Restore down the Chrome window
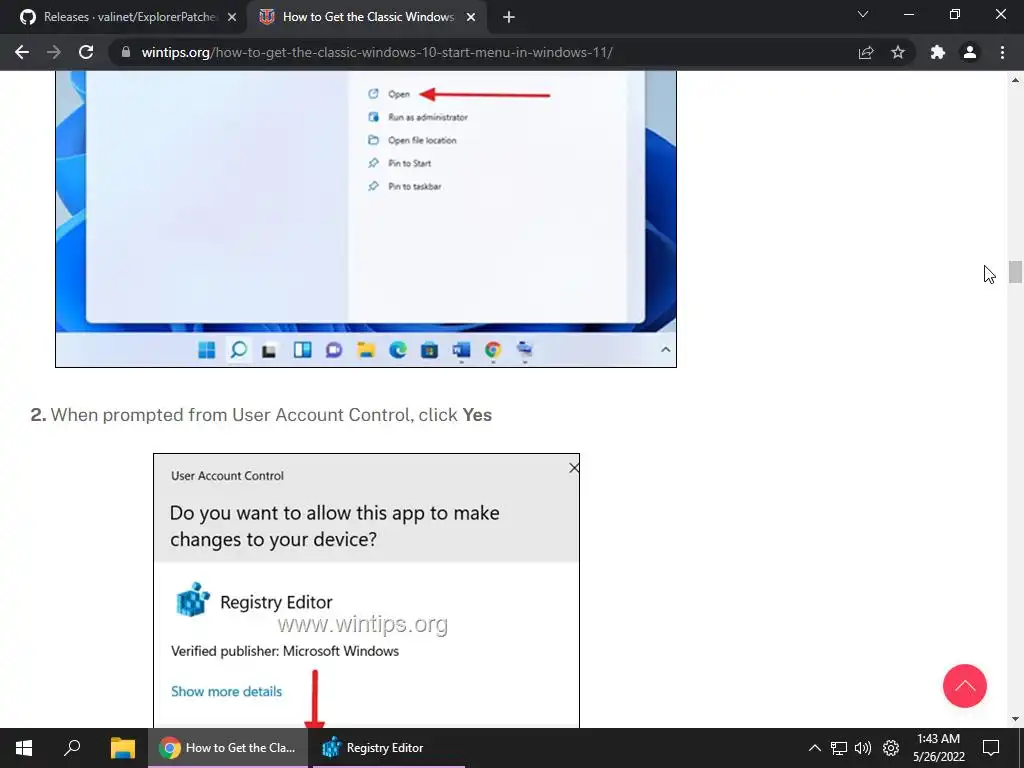The width and height of the screenshot is (1024, 768). 955,14
